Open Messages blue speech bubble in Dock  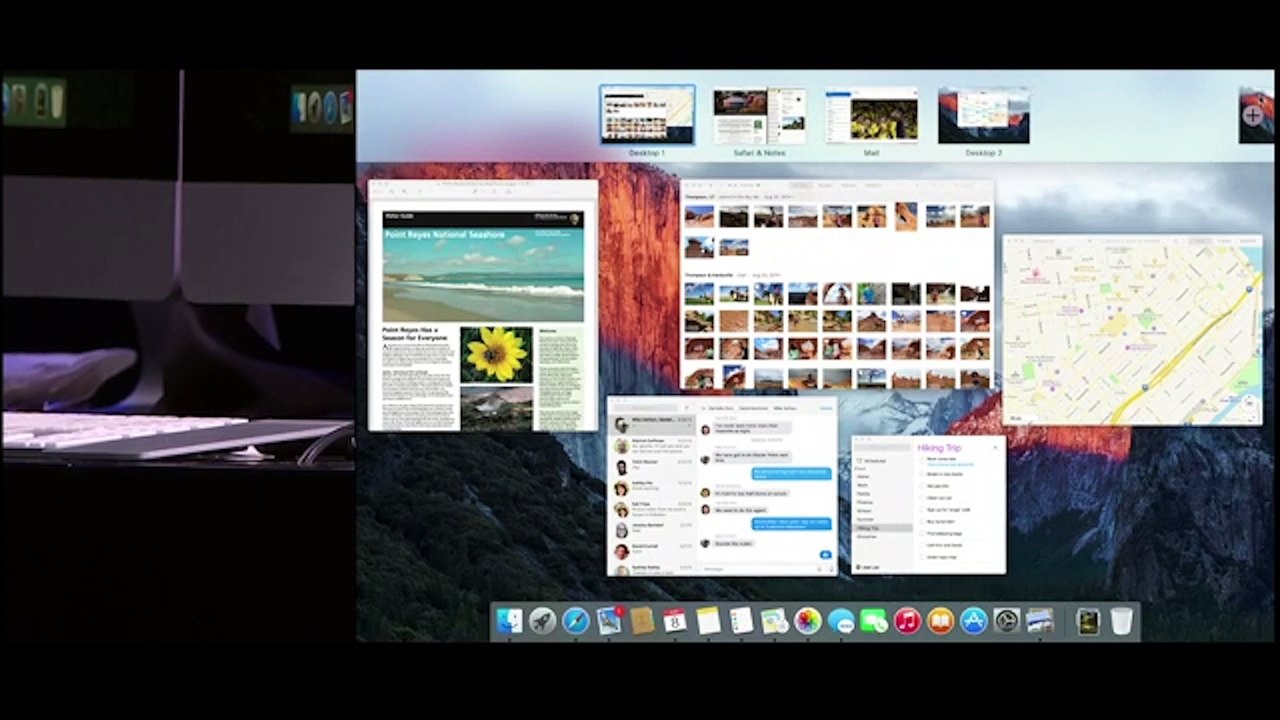click(841, 621)
